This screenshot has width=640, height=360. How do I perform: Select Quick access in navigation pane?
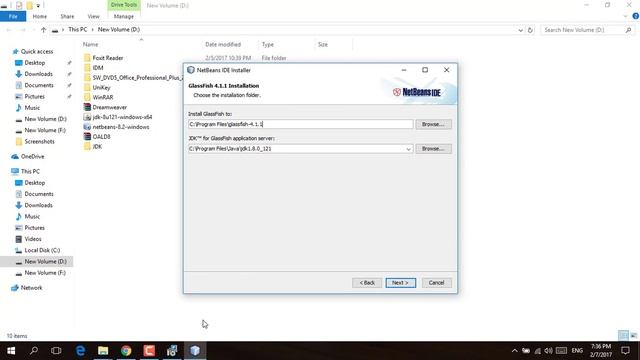click(x=37, y=51)
